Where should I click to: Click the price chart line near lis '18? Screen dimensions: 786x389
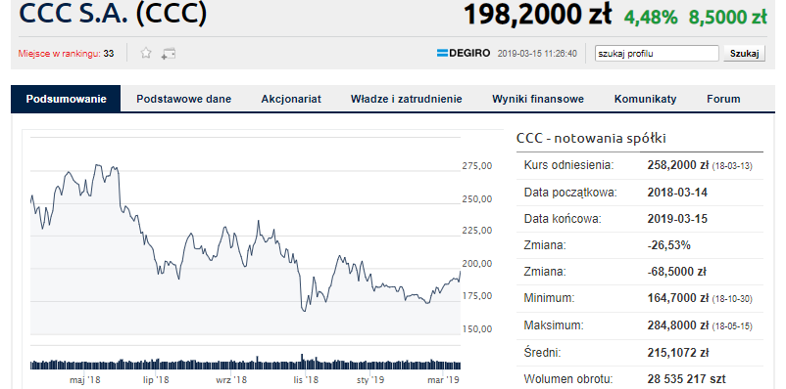304,307
